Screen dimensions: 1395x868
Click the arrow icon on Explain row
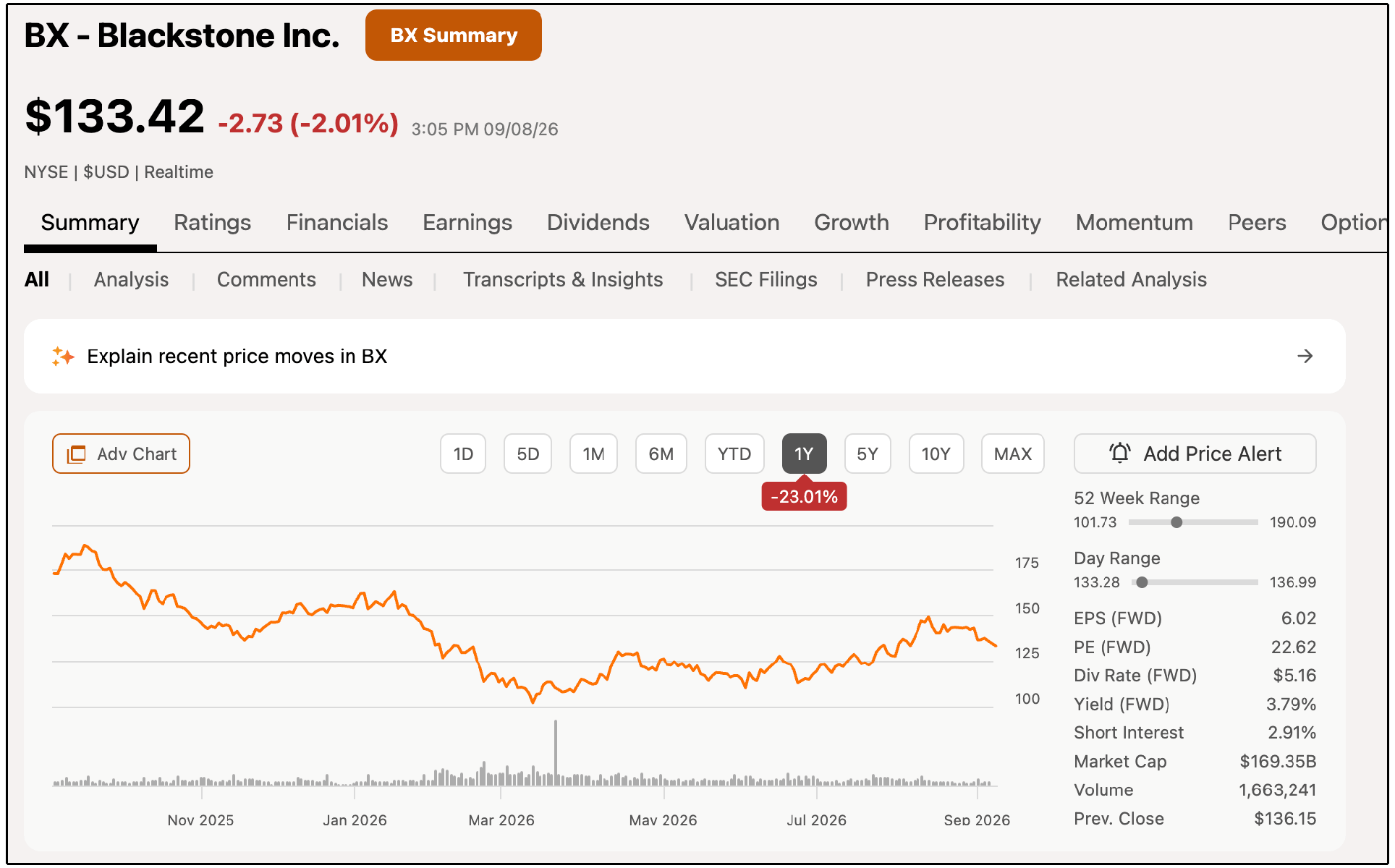tap(1305, 356)
